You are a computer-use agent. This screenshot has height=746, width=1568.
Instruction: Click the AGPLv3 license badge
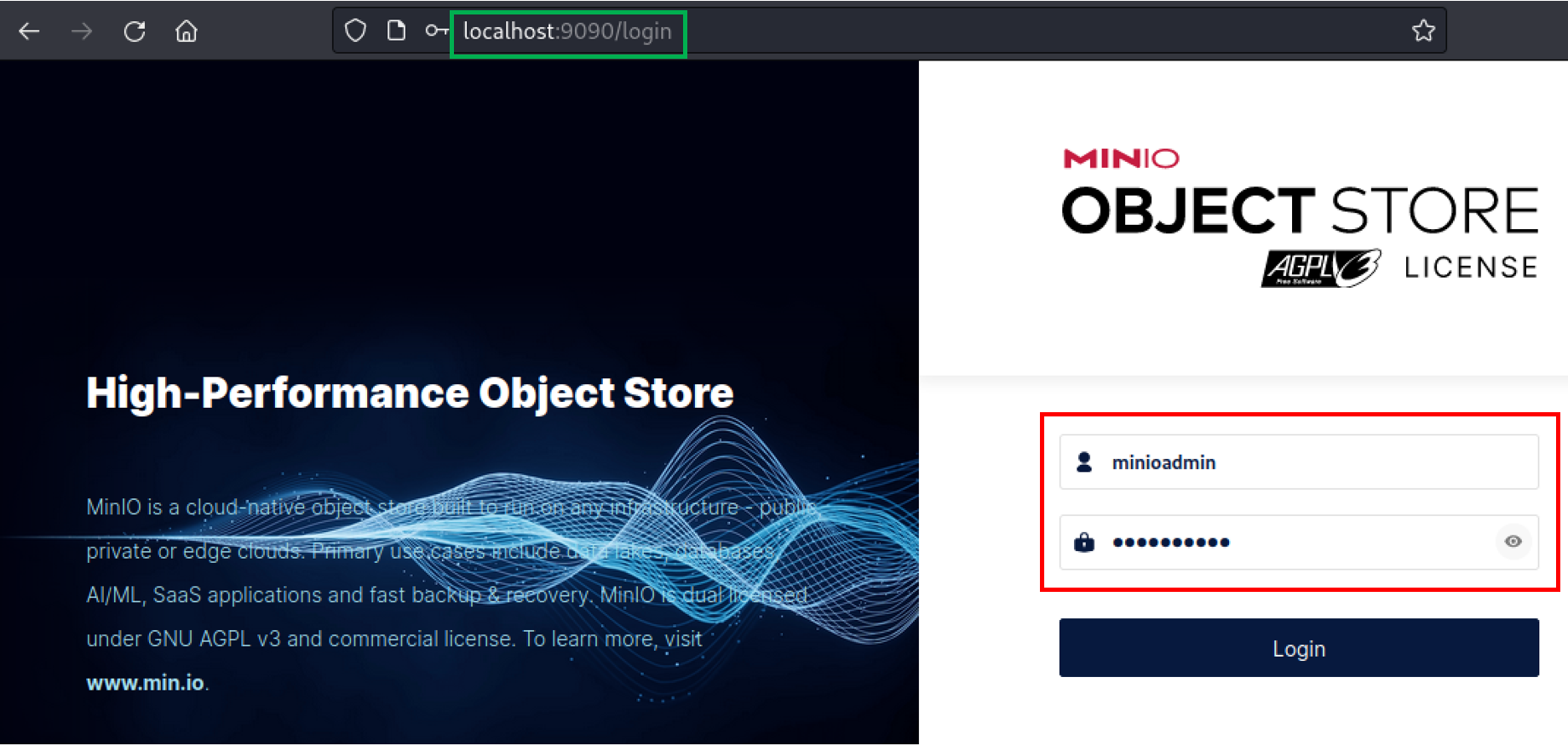(1321, 268)
